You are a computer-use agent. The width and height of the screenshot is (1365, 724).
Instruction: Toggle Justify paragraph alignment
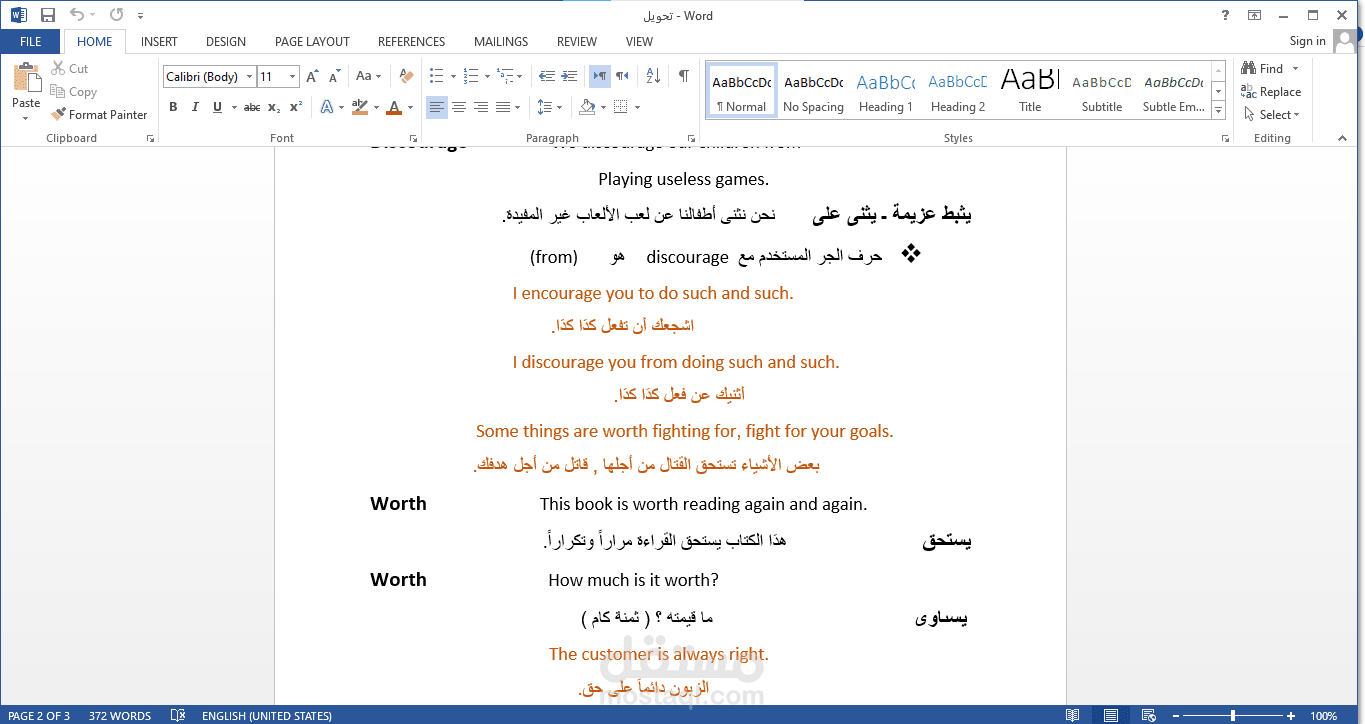503,107
